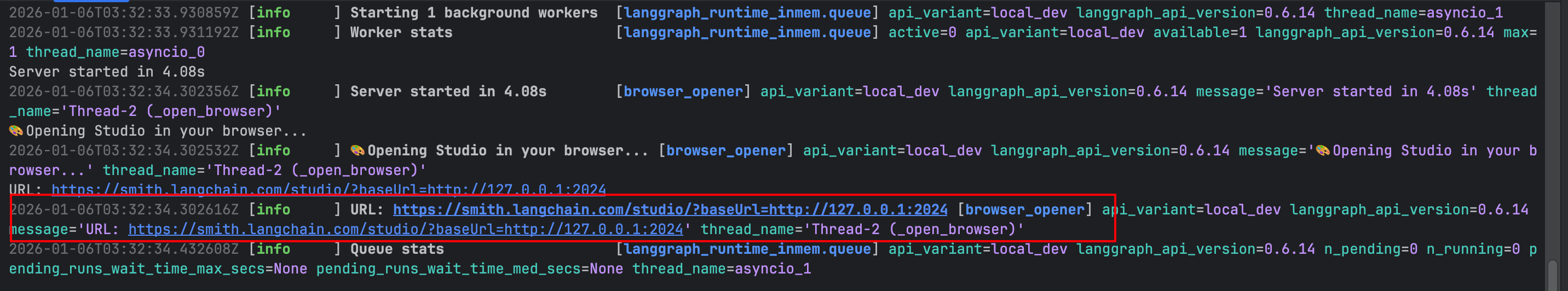
Task: Click the 'available=1' value
Action: point(1200,32)
